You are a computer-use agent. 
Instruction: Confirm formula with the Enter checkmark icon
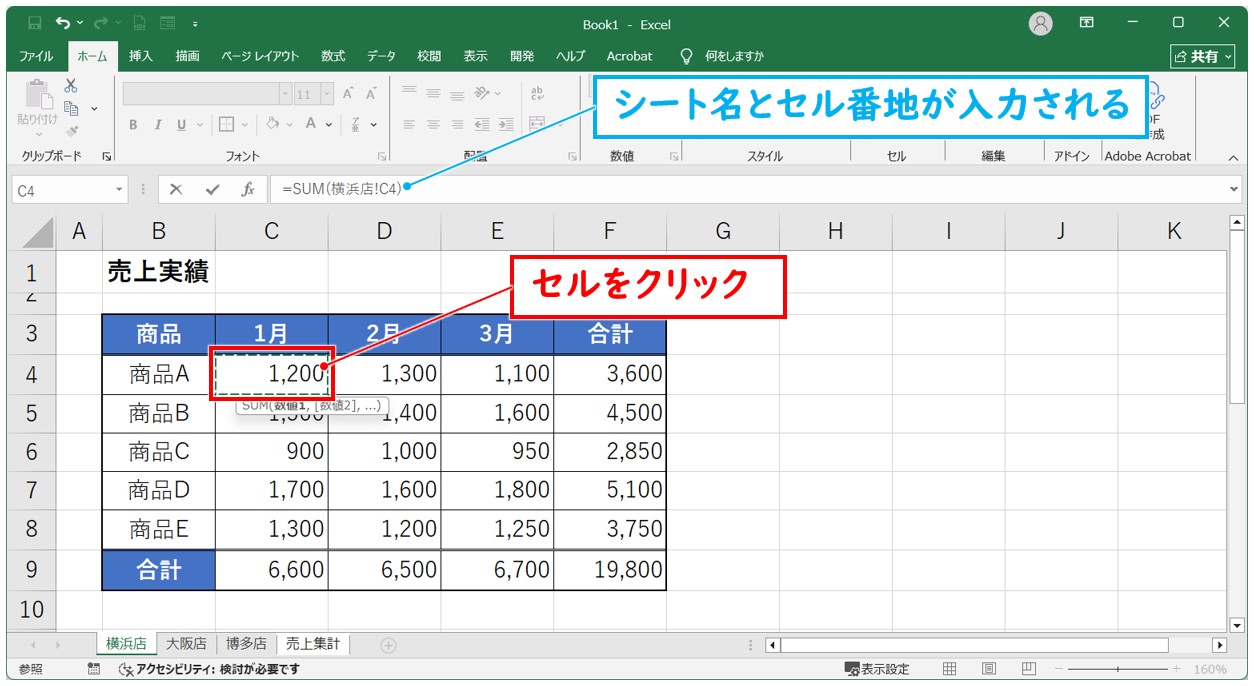pos(211,189)
